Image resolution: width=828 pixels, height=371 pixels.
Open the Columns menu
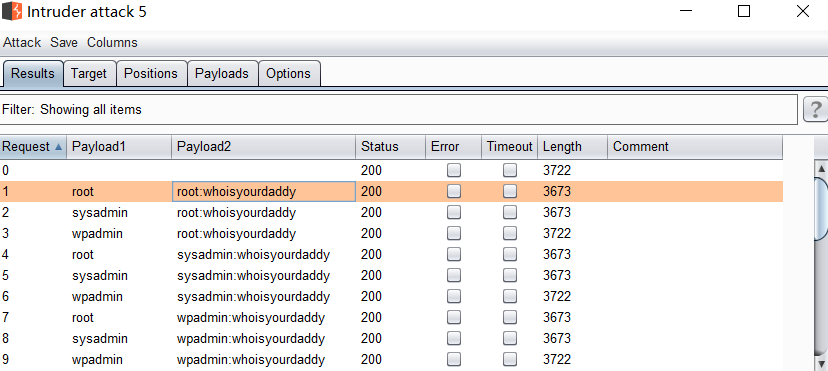pyautogui.click(x=112, y=43)
